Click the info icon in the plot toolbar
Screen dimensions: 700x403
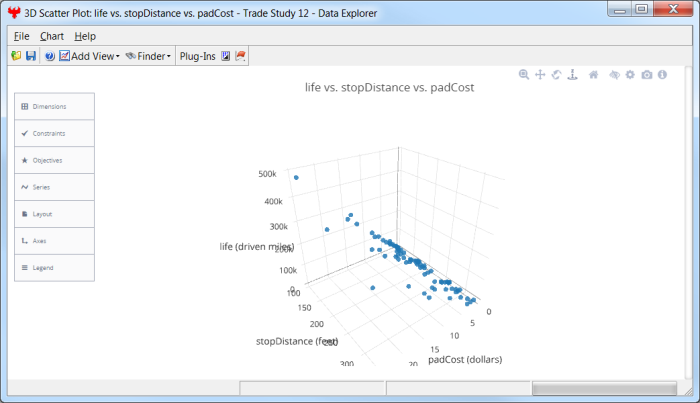(x=662, y=75)
